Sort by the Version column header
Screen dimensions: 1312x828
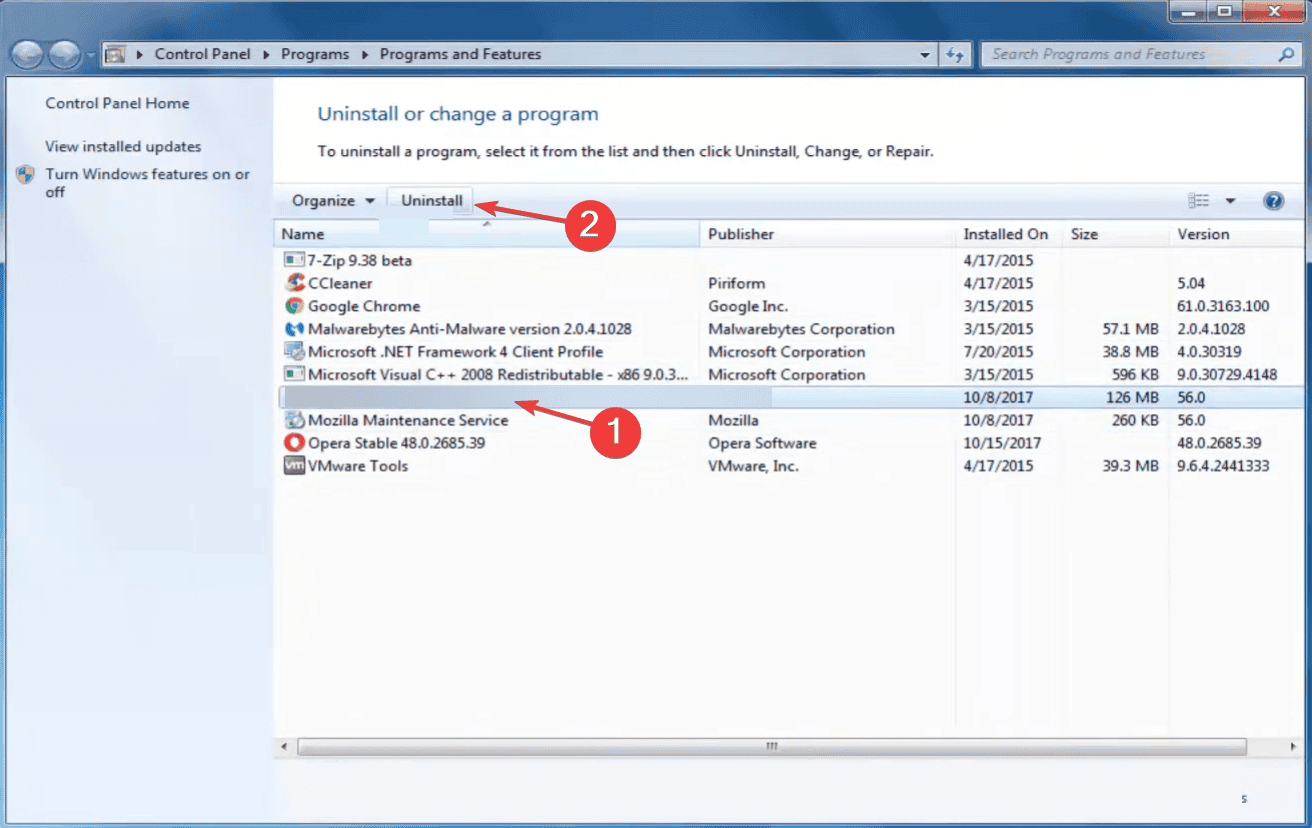coord(1238,234)
